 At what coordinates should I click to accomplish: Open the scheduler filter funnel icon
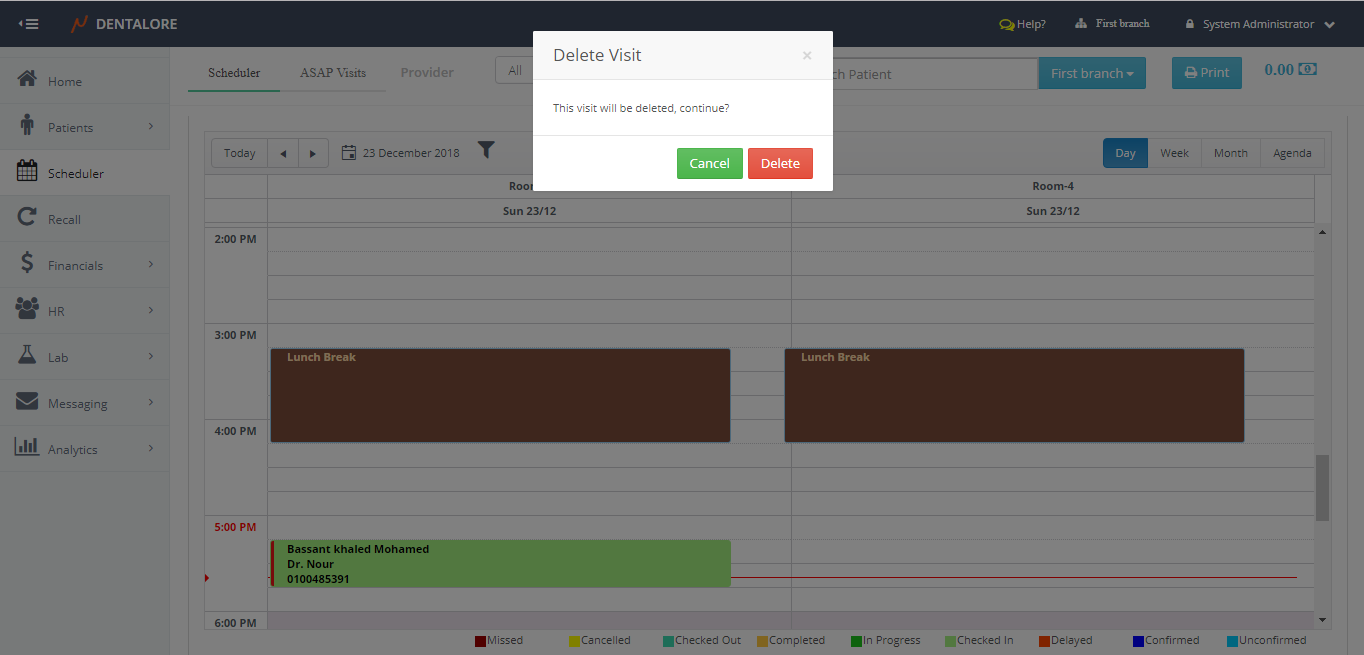486,151
